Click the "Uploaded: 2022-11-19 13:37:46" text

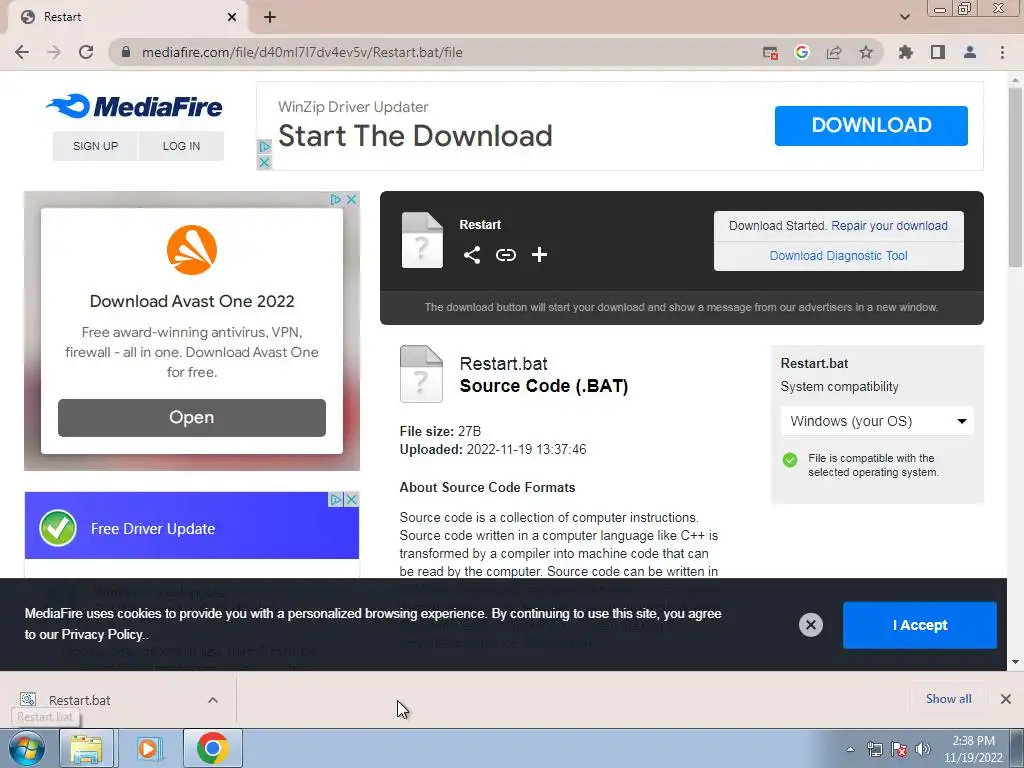click(x=493, y=449)
